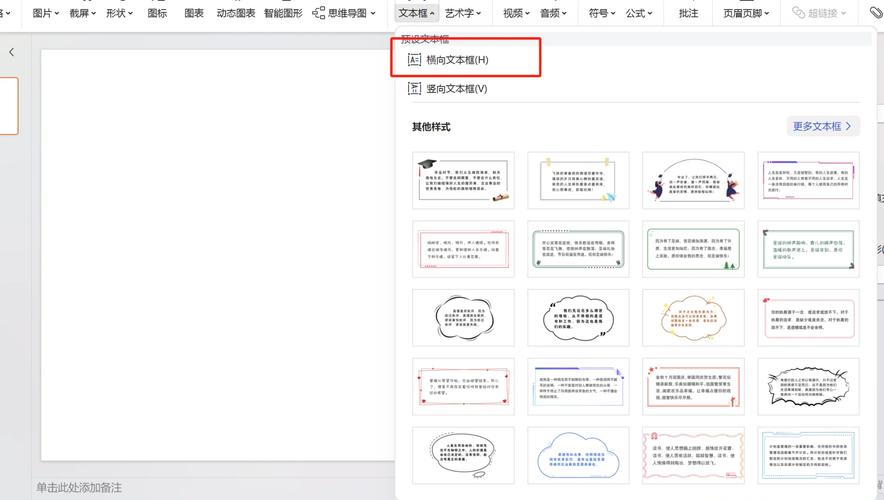Choose the green rounded leaf frame style
Viewport: 884px width, 500px height.
578,249
